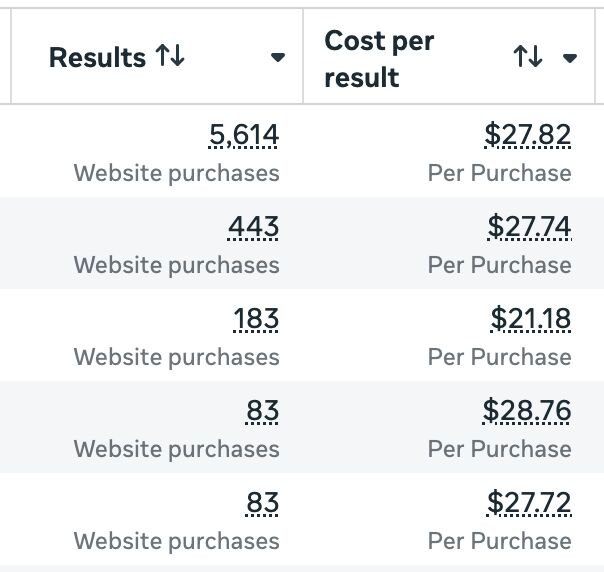Click the Results column header text
The image size is (604, 572).
(99, 58)
